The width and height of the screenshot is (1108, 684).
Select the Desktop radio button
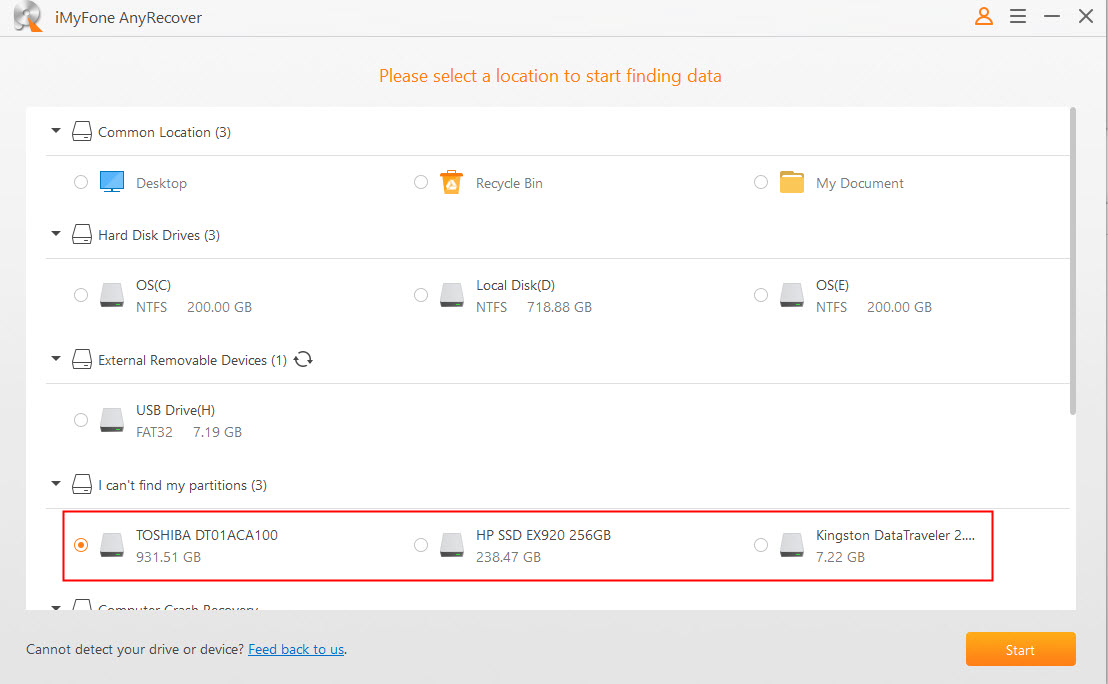(x=81, y=182)
